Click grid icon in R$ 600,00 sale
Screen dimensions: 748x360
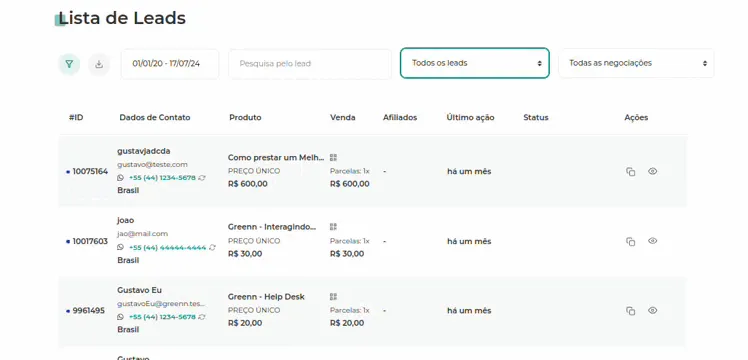coord(333,157)
